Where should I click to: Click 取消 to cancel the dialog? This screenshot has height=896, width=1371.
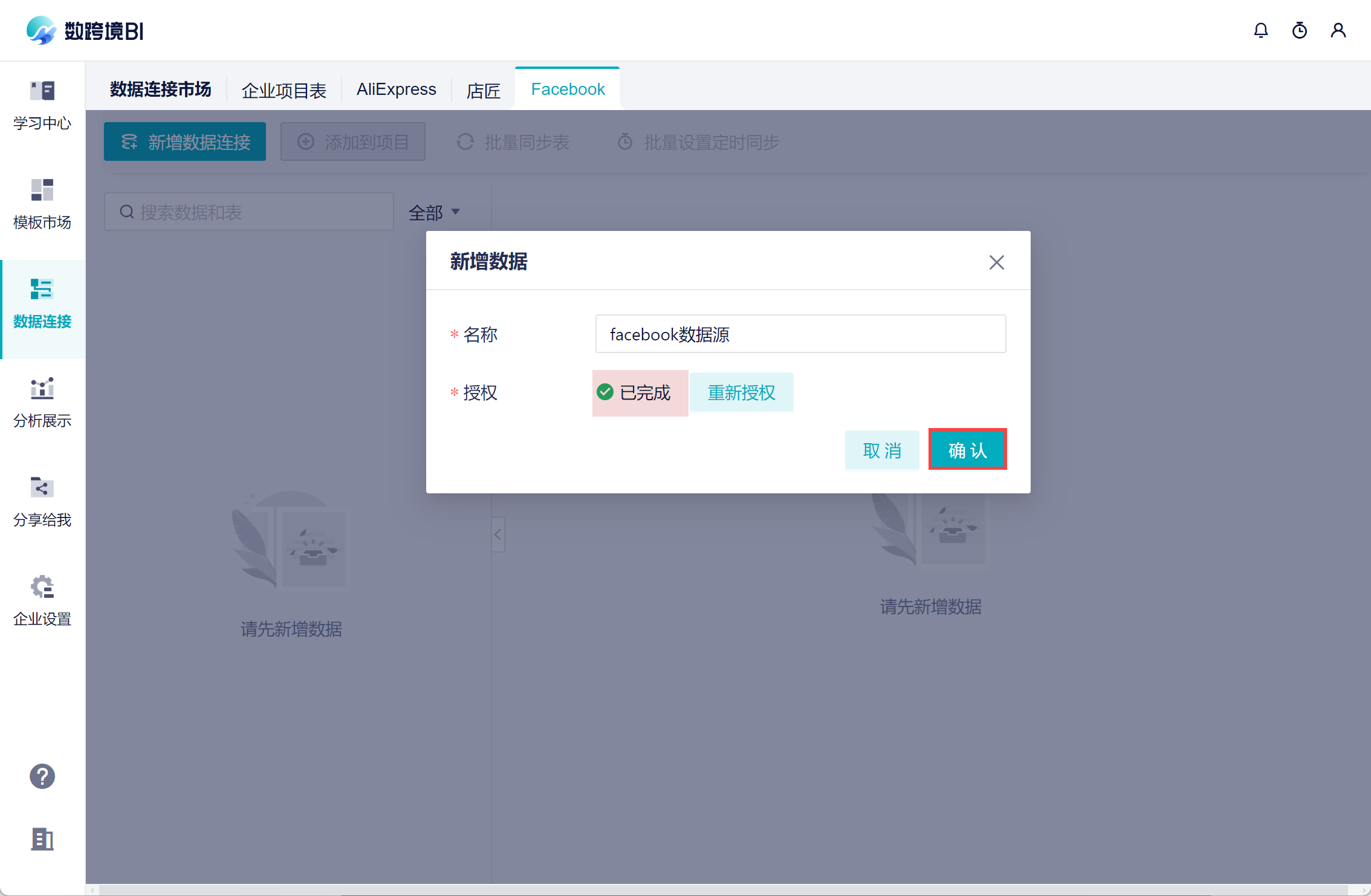pyautogui.click(x=881, y=450)
